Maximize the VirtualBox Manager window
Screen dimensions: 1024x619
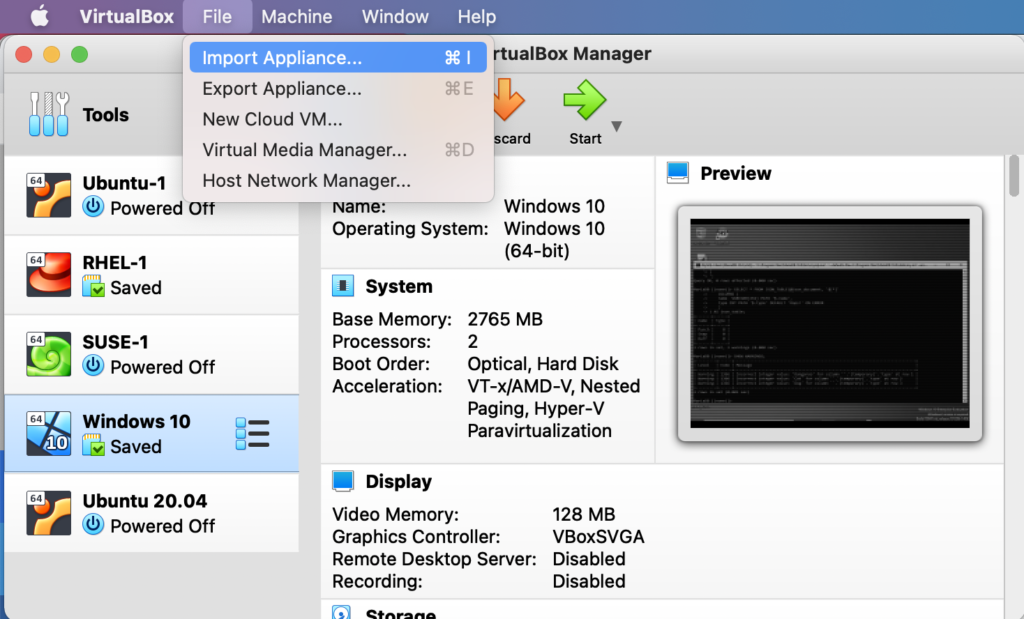tap(80, 54)
